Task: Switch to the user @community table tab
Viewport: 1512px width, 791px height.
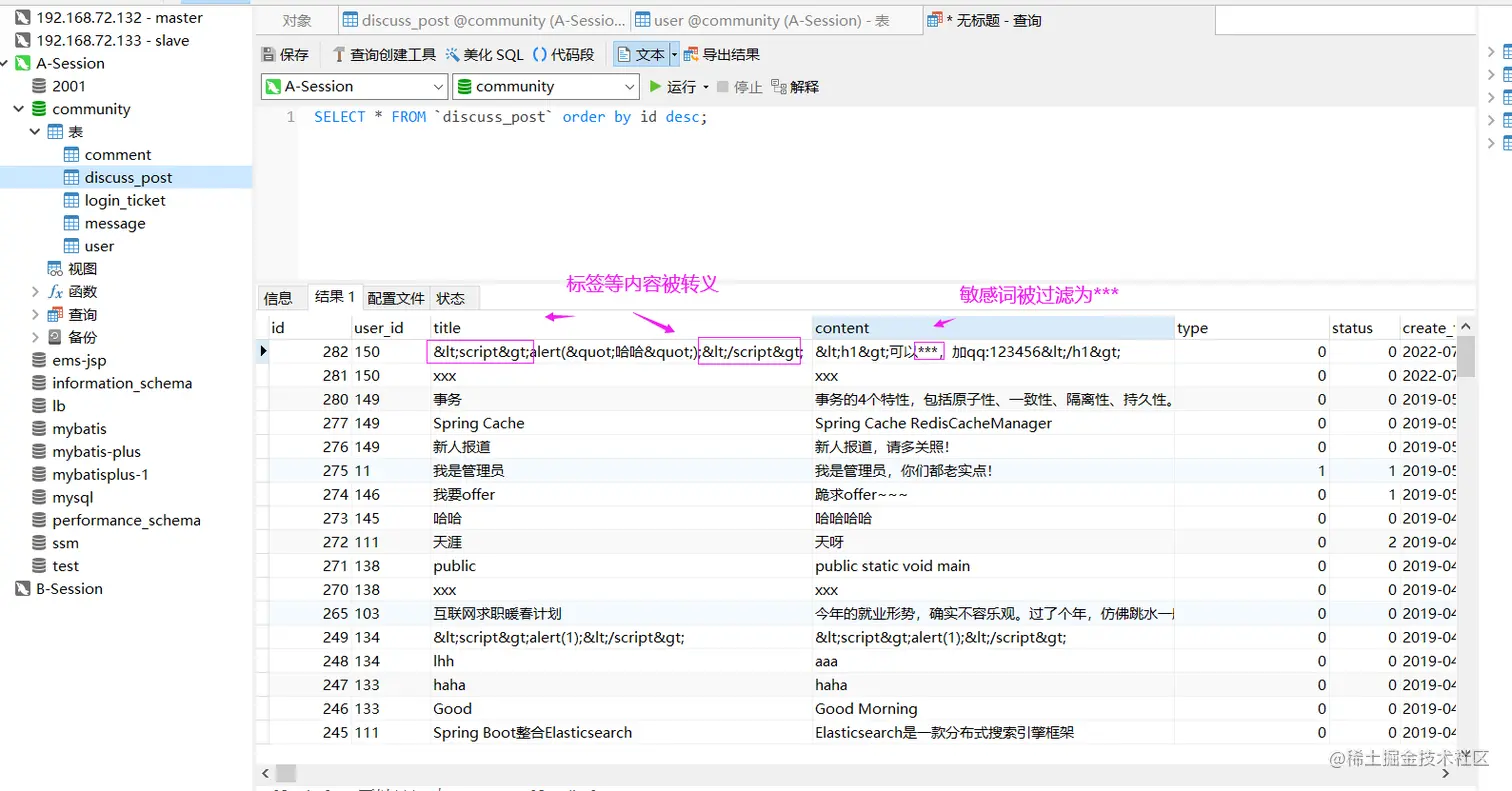Action: pyautogui.click(x=775, y=20)
